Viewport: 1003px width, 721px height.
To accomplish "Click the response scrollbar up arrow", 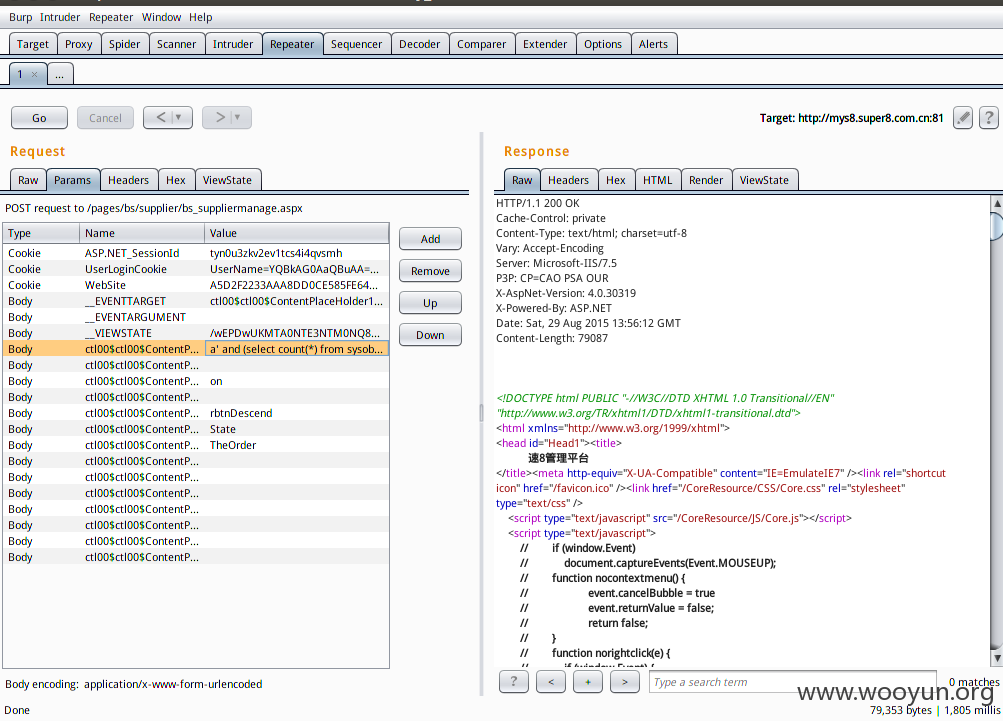I will [997, 203].
